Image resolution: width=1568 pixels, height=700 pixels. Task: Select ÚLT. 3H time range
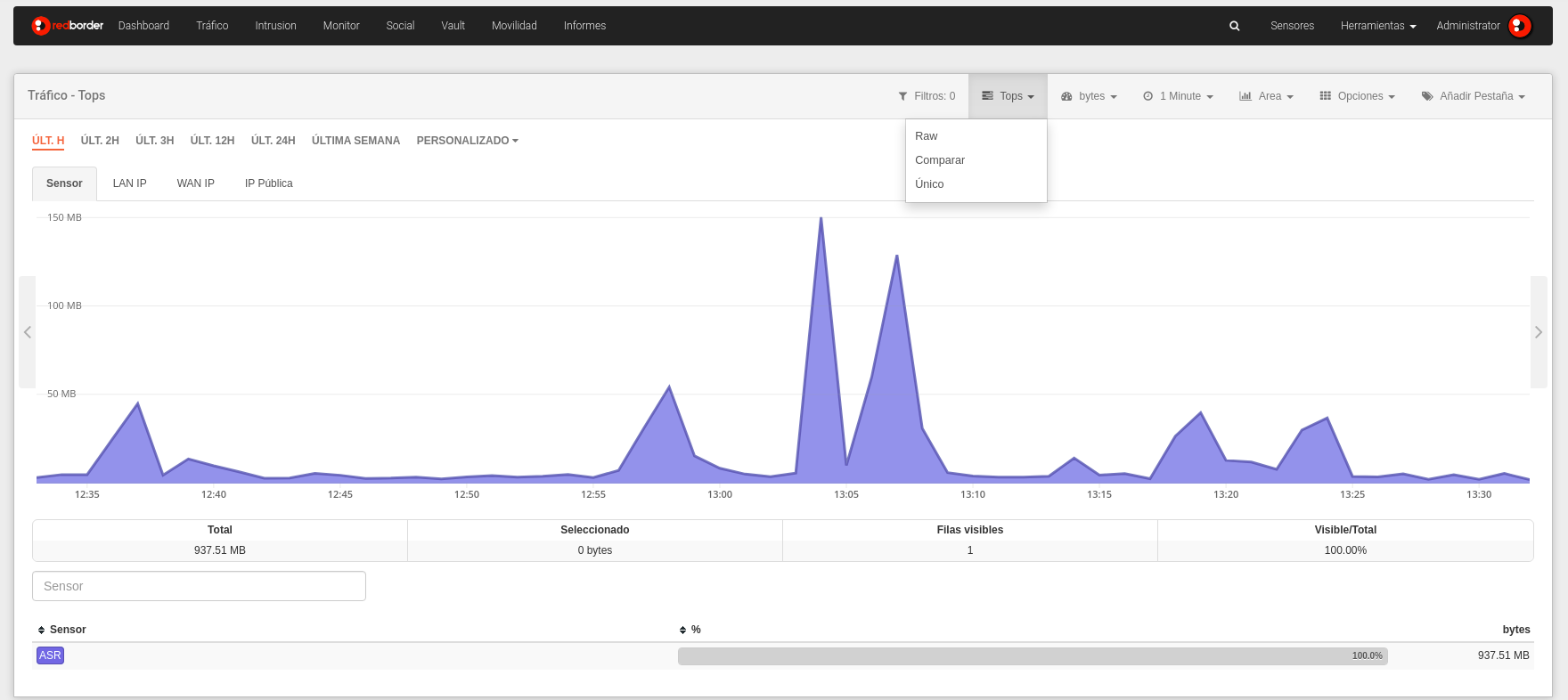click(155, 141)
